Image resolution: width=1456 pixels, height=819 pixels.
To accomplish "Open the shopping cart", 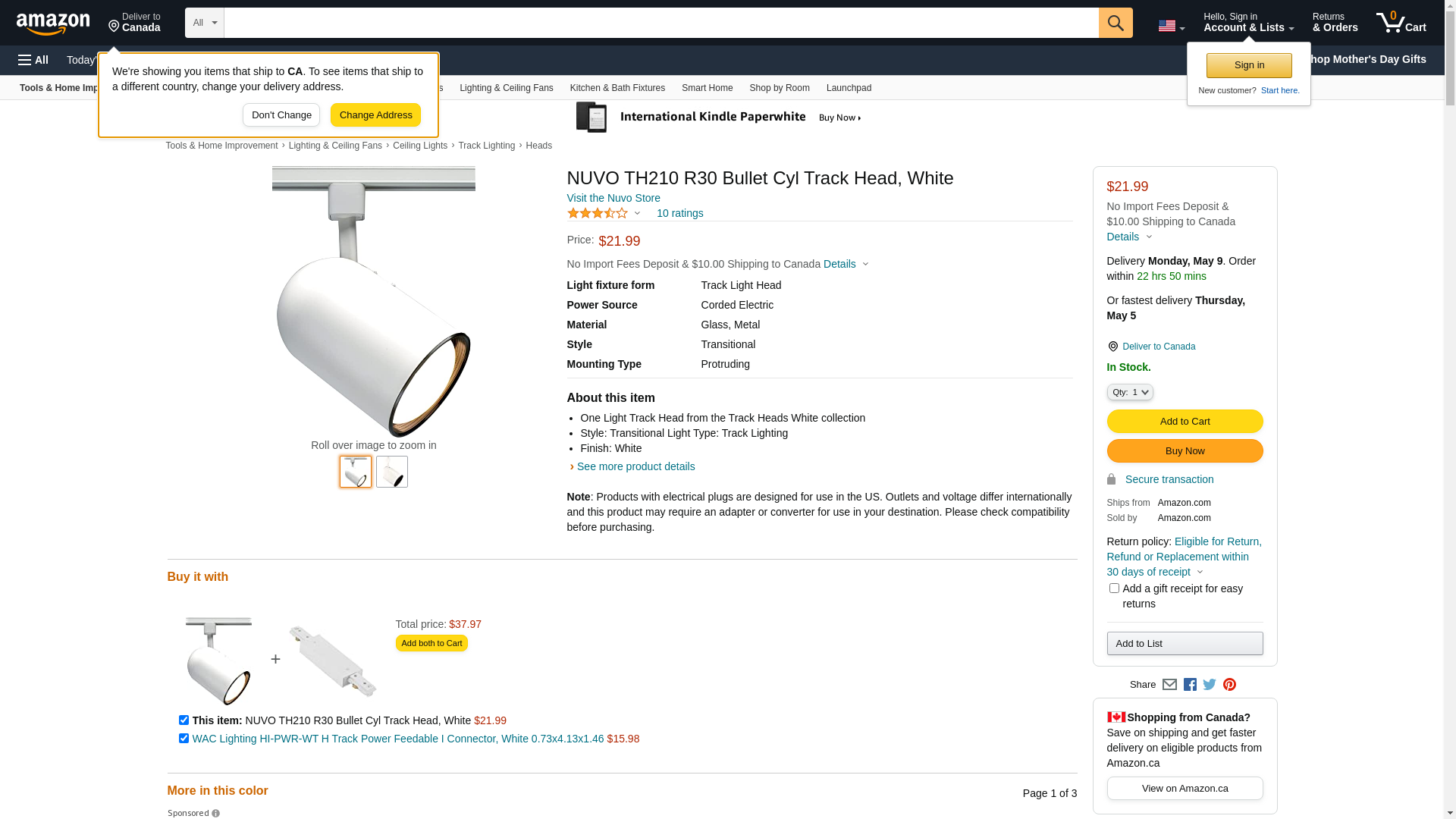I will coord(1401,23).
